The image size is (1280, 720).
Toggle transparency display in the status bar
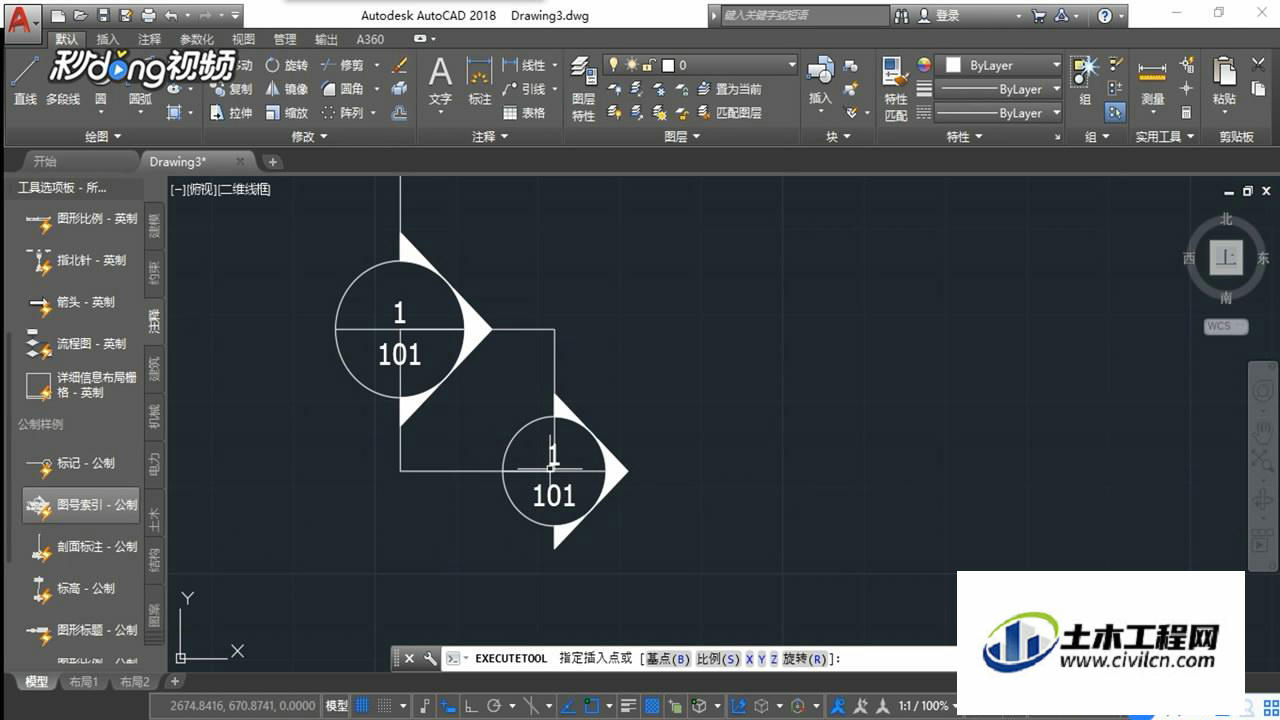coord(650,706)
